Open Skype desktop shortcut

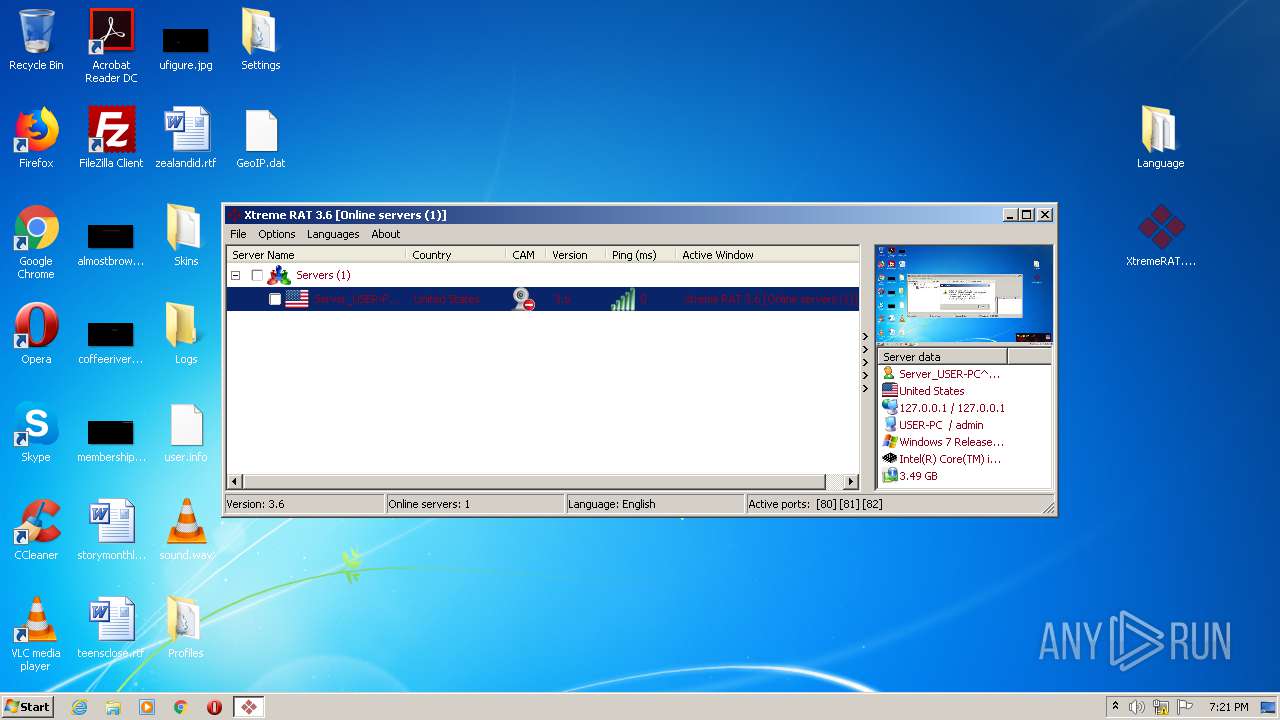[36, 432]
